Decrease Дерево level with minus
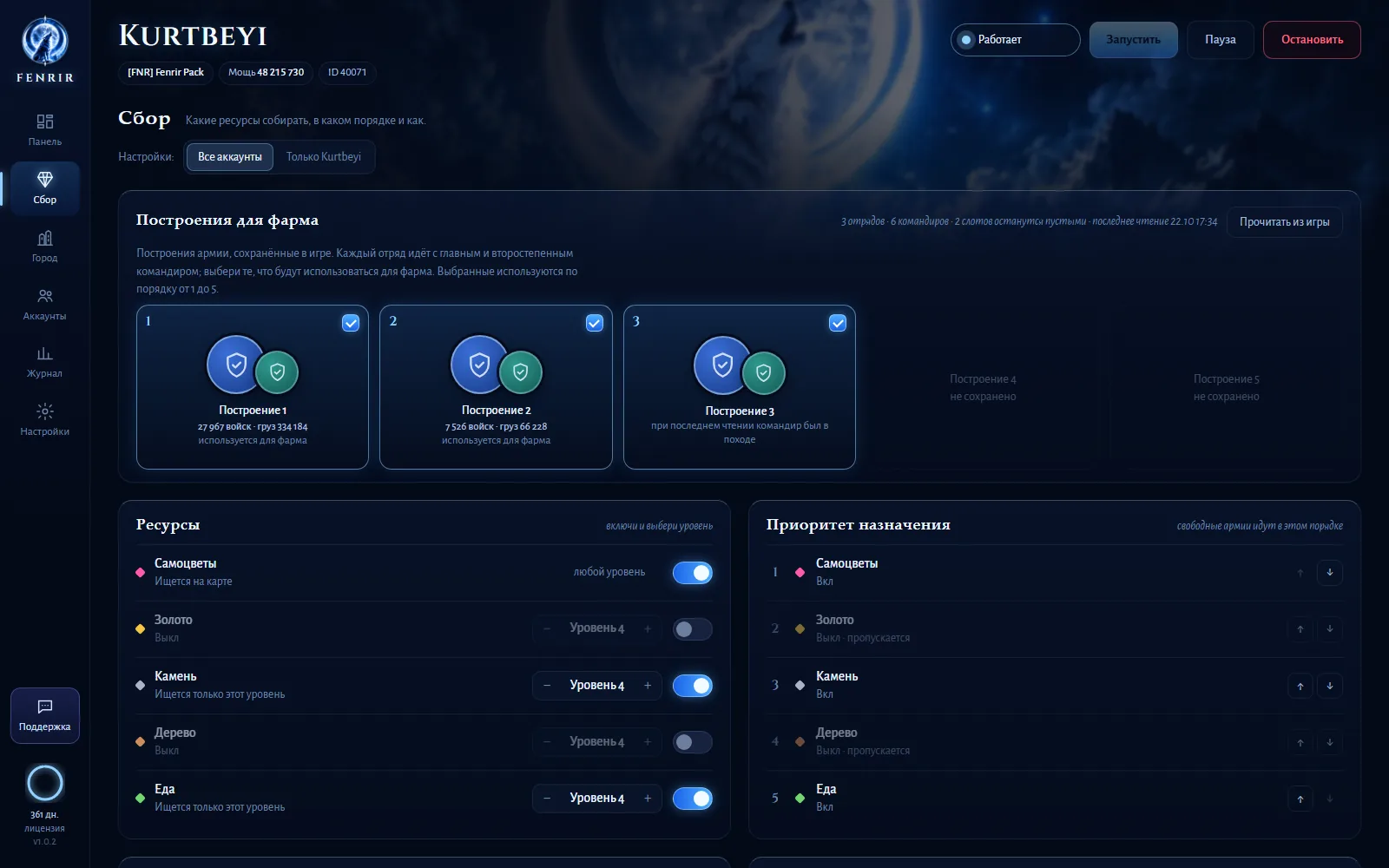1389x868 pixels. click(x=547, y=742)
